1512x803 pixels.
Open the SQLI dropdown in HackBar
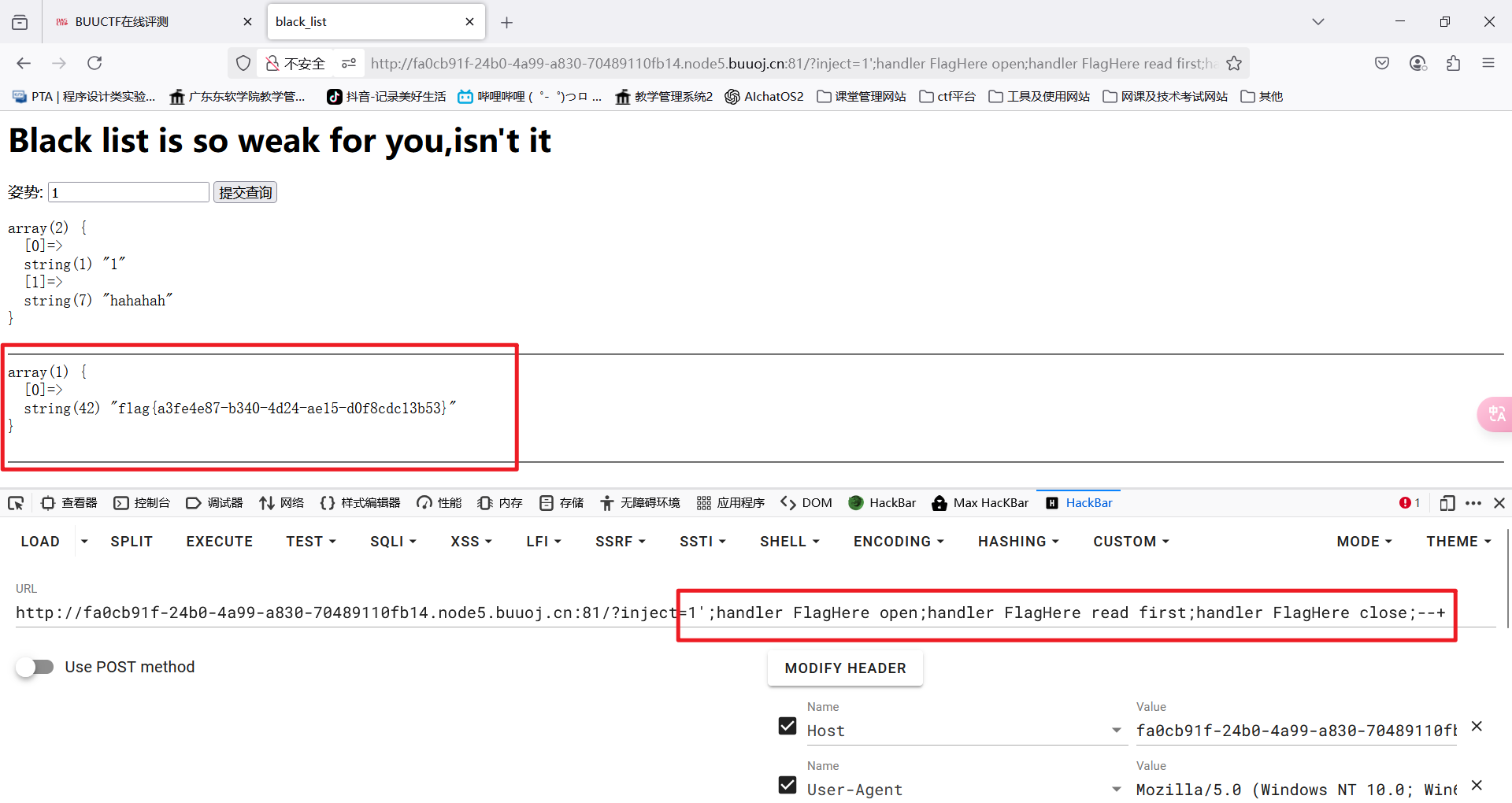coord(392,541)
